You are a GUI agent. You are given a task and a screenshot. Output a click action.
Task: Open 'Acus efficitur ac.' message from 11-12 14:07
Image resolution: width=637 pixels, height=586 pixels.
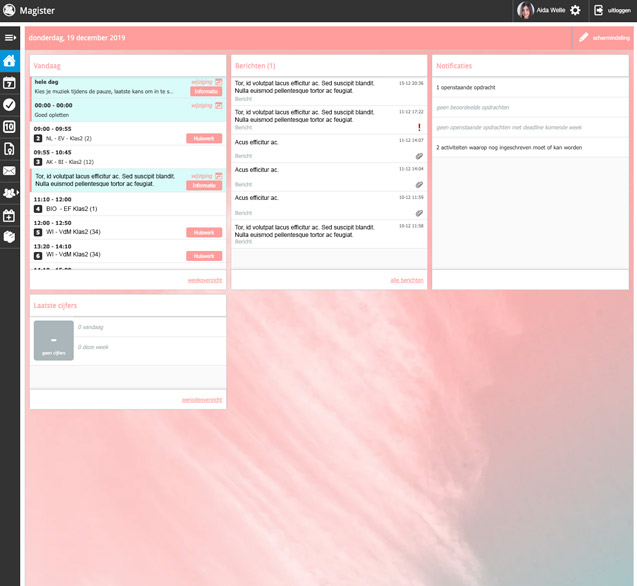329,149
